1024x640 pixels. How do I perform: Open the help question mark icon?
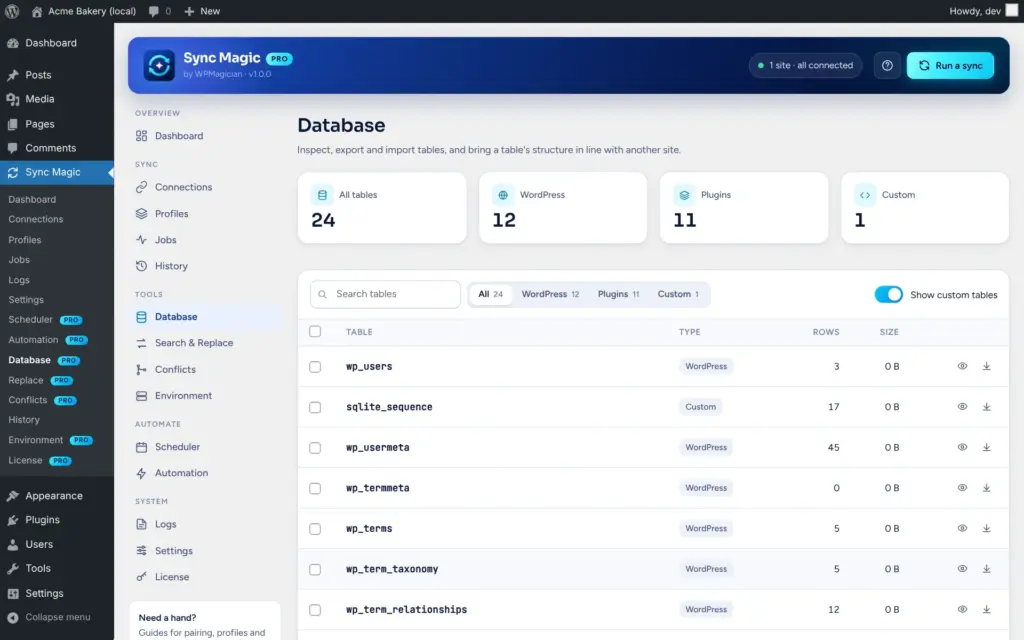coord(887,65)
